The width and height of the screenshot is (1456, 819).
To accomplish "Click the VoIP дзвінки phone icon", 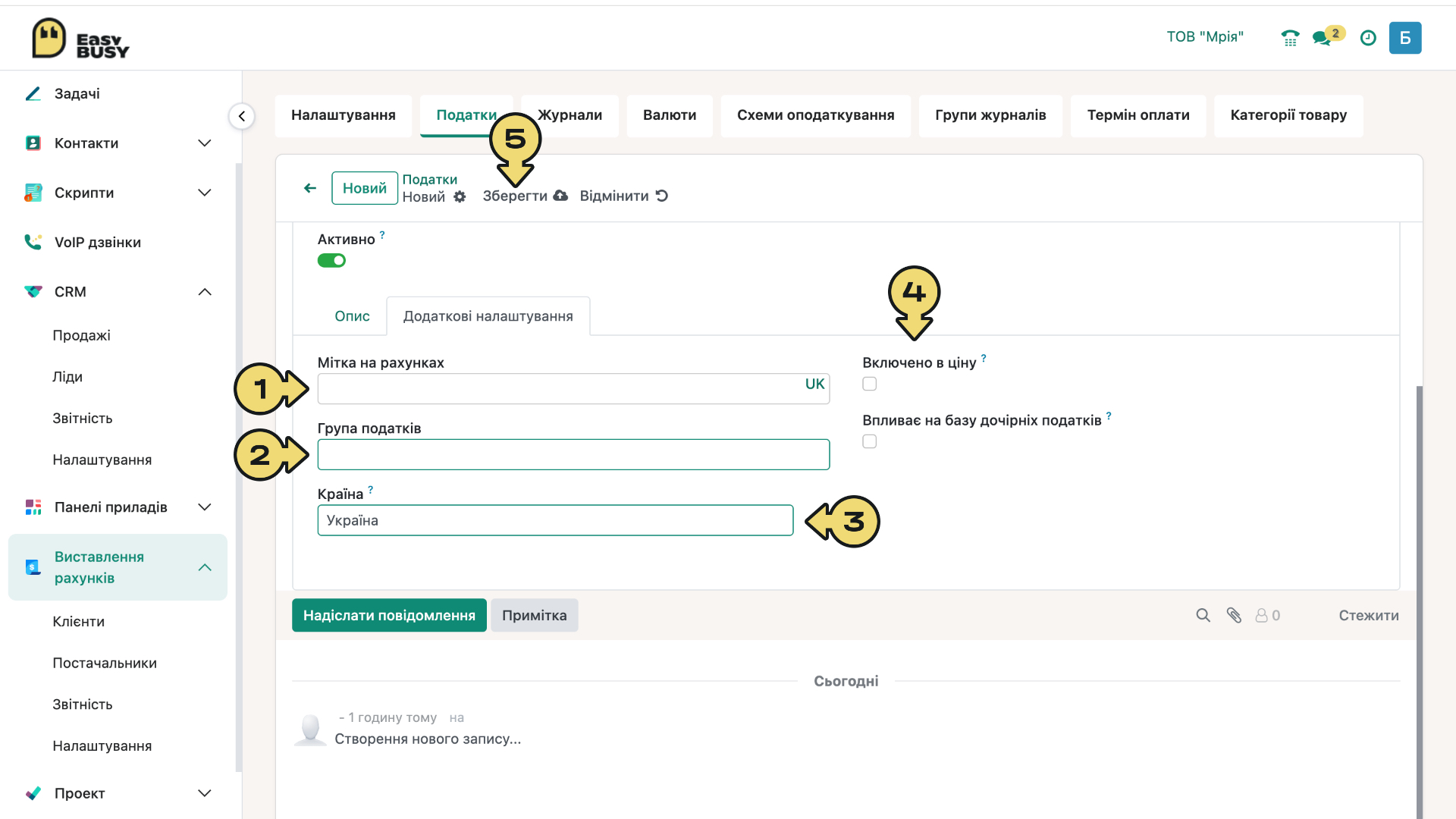I will click(x=33, y=242).
